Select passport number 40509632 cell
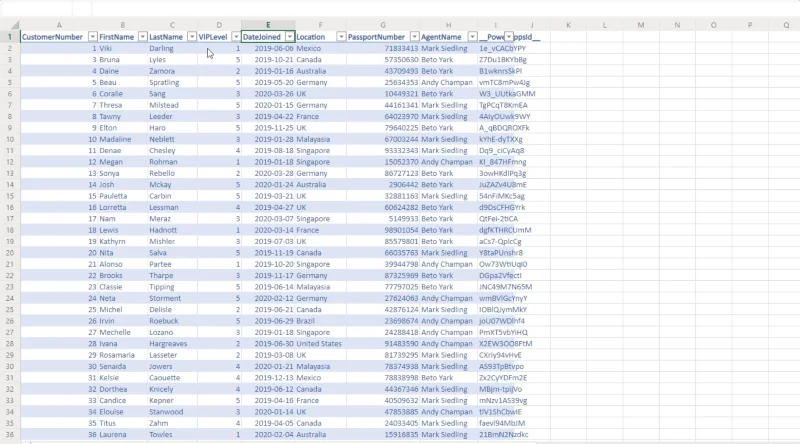Screen dimensions: 800x444 (383, 401)
